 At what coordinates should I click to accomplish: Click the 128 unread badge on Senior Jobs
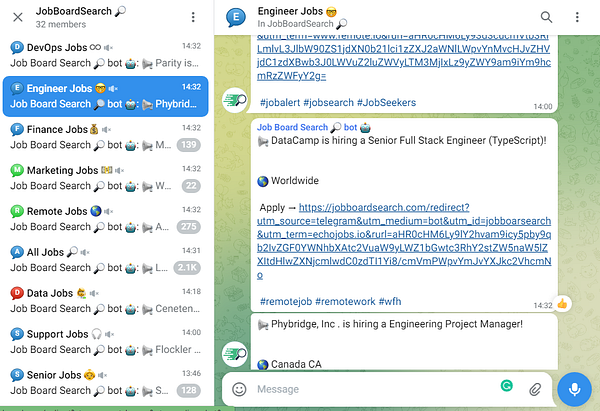click(x=189, y=390)
